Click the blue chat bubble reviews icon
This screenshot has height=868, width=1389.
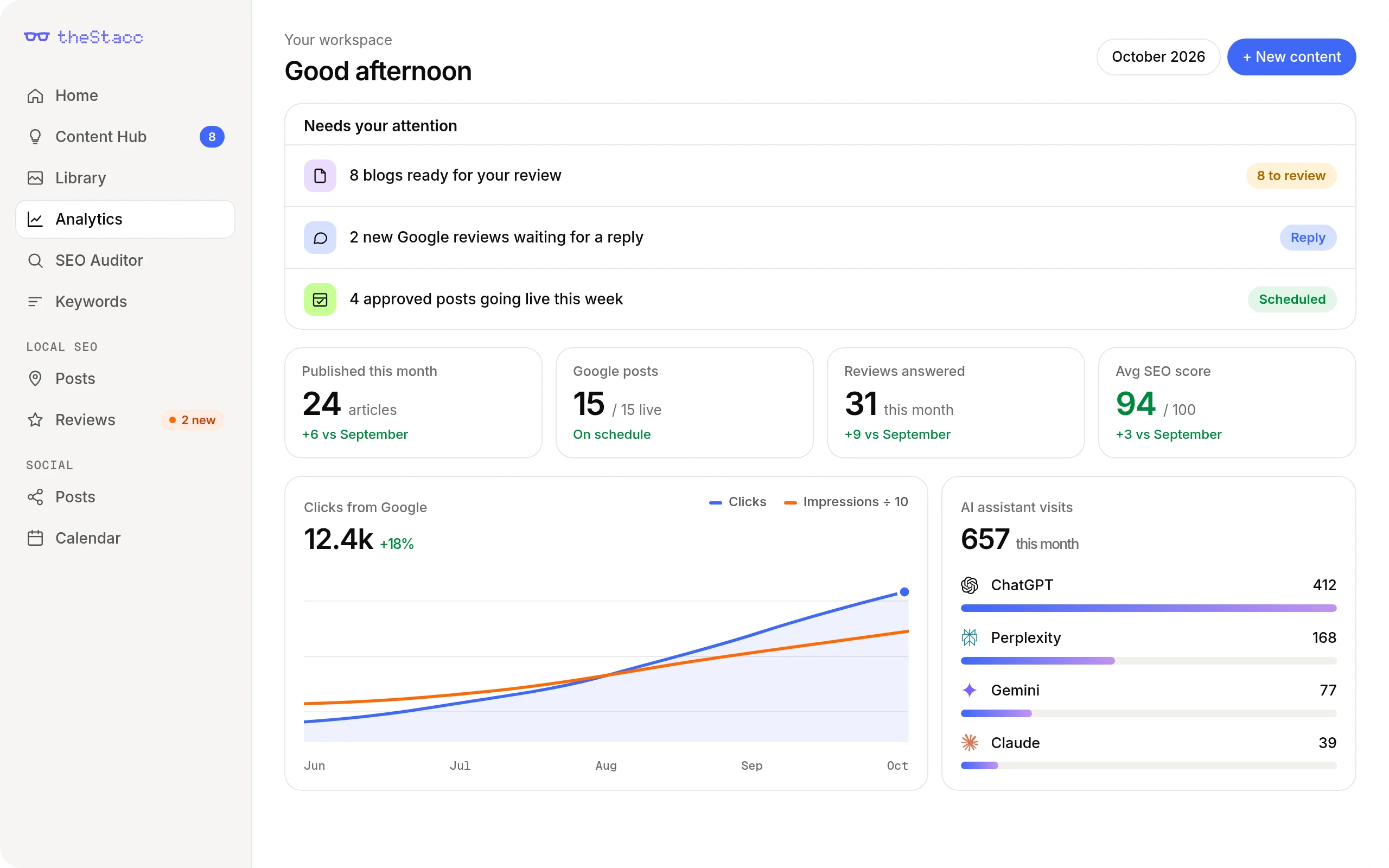pyautogui.click(x=320, y=238)
